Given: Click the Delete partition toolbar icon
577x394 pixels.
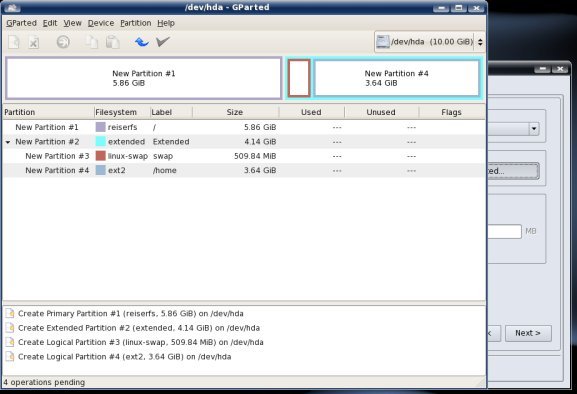Looking at the screenshot, I should (33, 42).
